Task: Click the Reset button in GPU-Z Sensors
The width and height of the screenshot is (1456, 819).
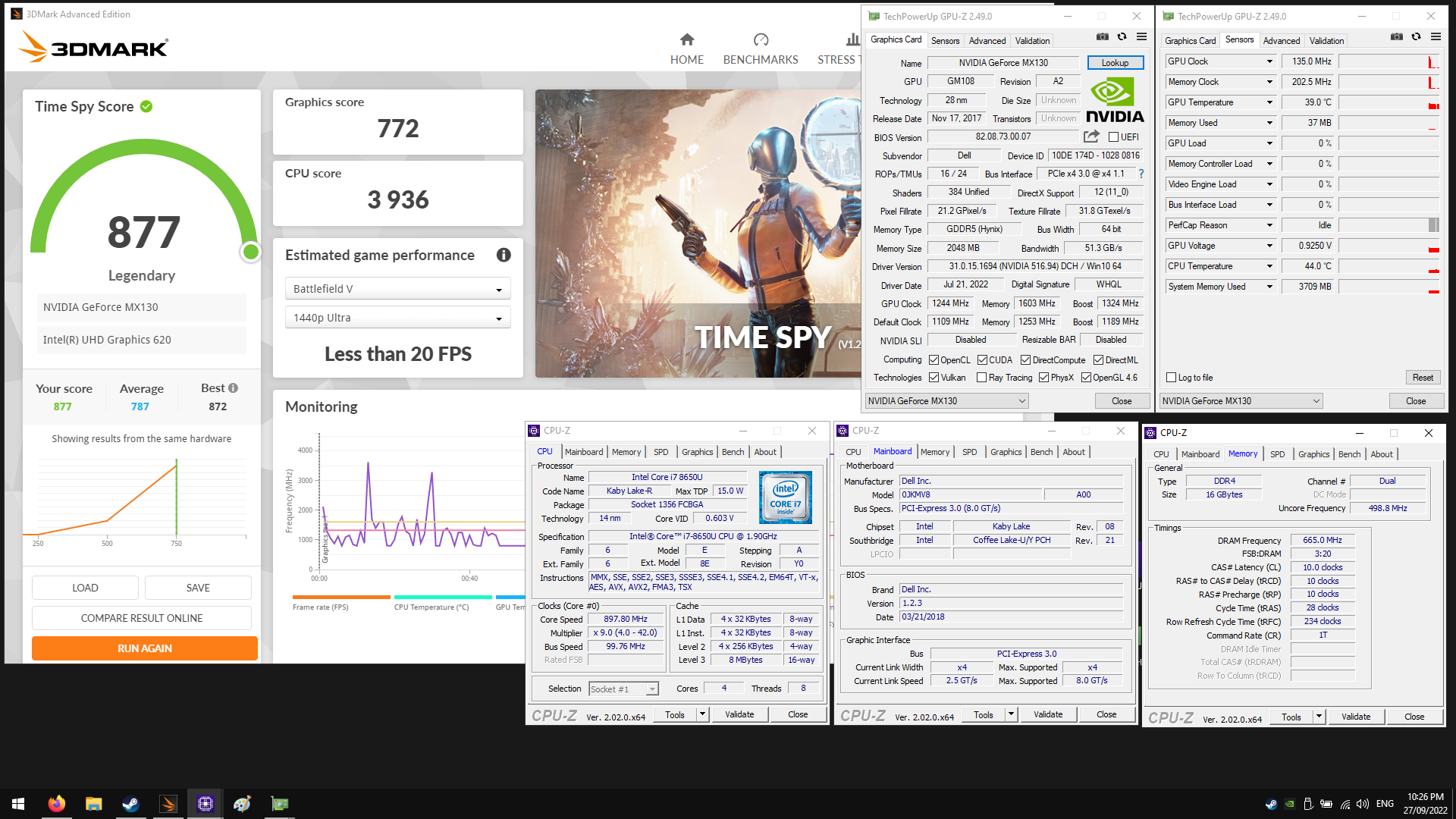Action: (1423, 378)
